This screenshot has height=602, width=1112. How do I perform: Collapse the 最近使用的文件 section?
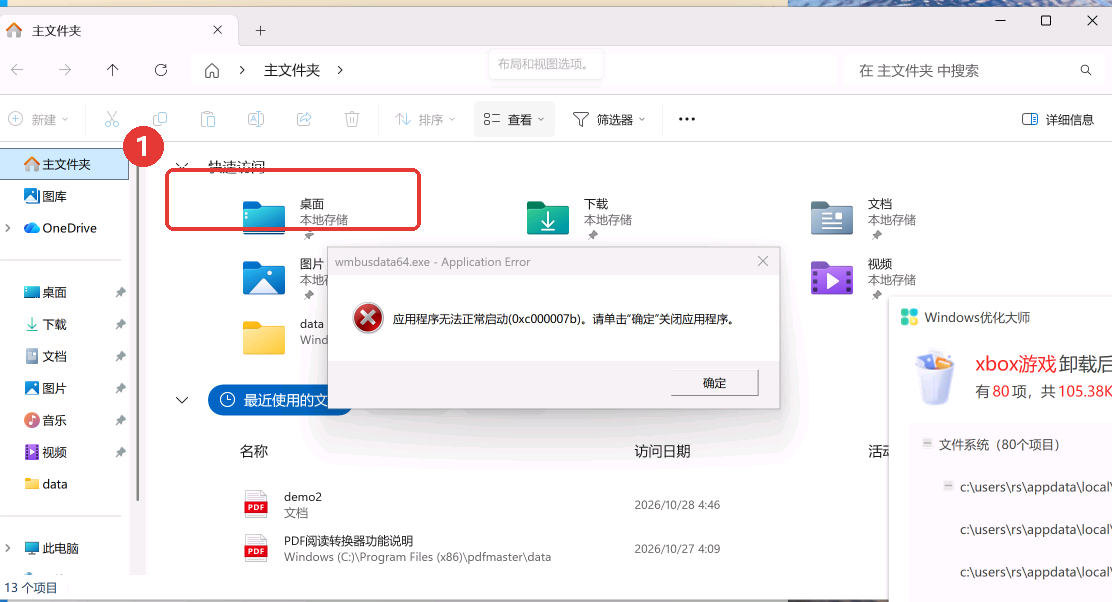coord(182,400)
